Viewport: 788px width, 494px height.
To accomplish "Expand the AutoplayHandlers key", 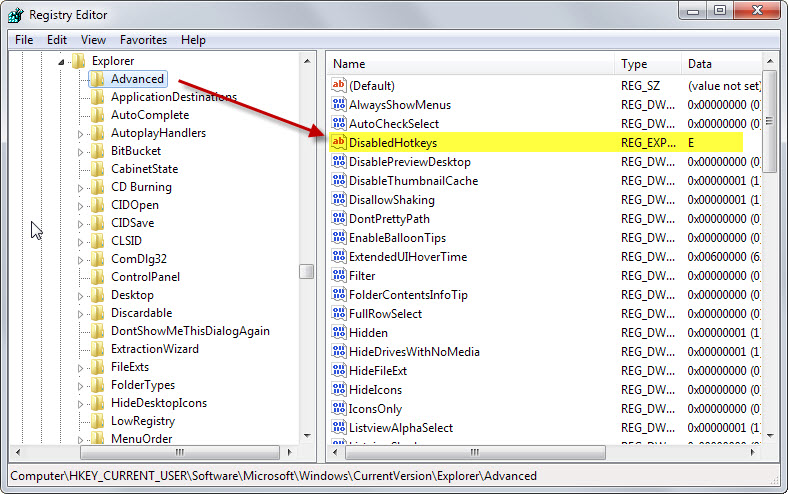I will 80,134.
